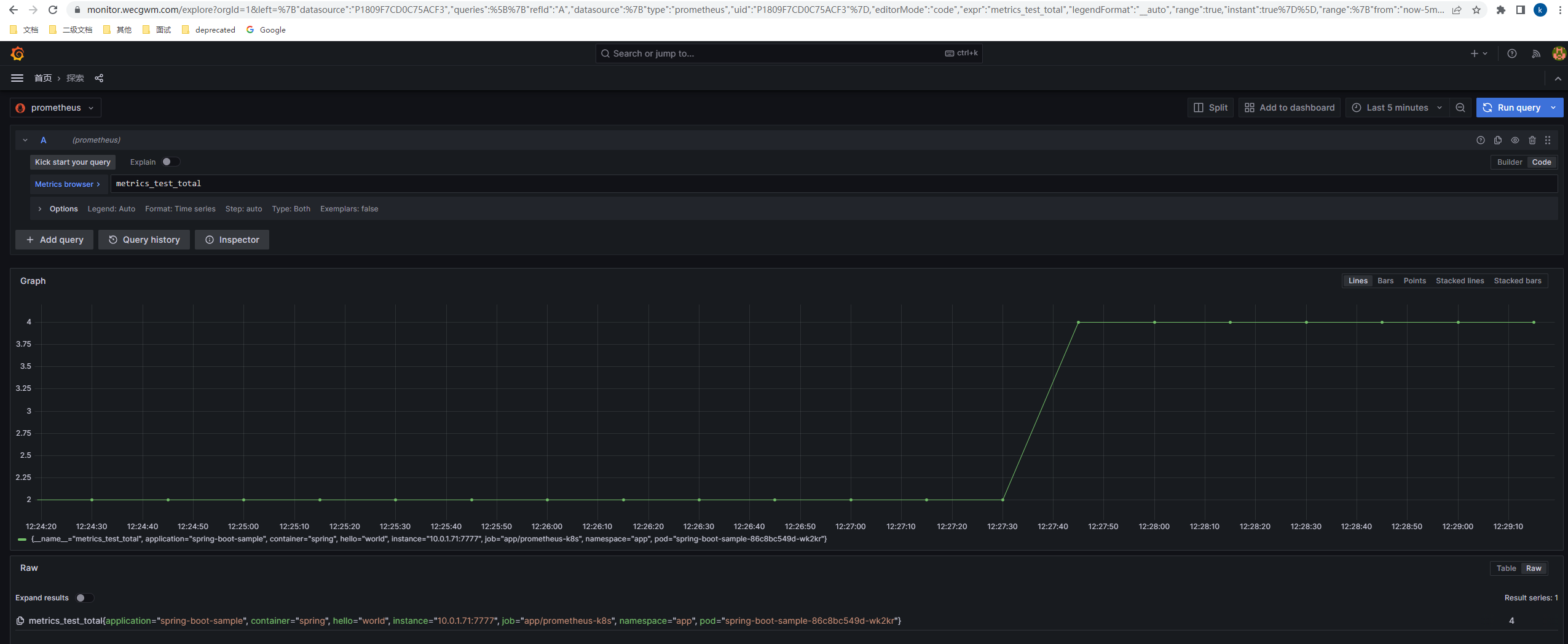Switch results view to Raw
Screen dimensions: 1568x644
[1533, 568]
